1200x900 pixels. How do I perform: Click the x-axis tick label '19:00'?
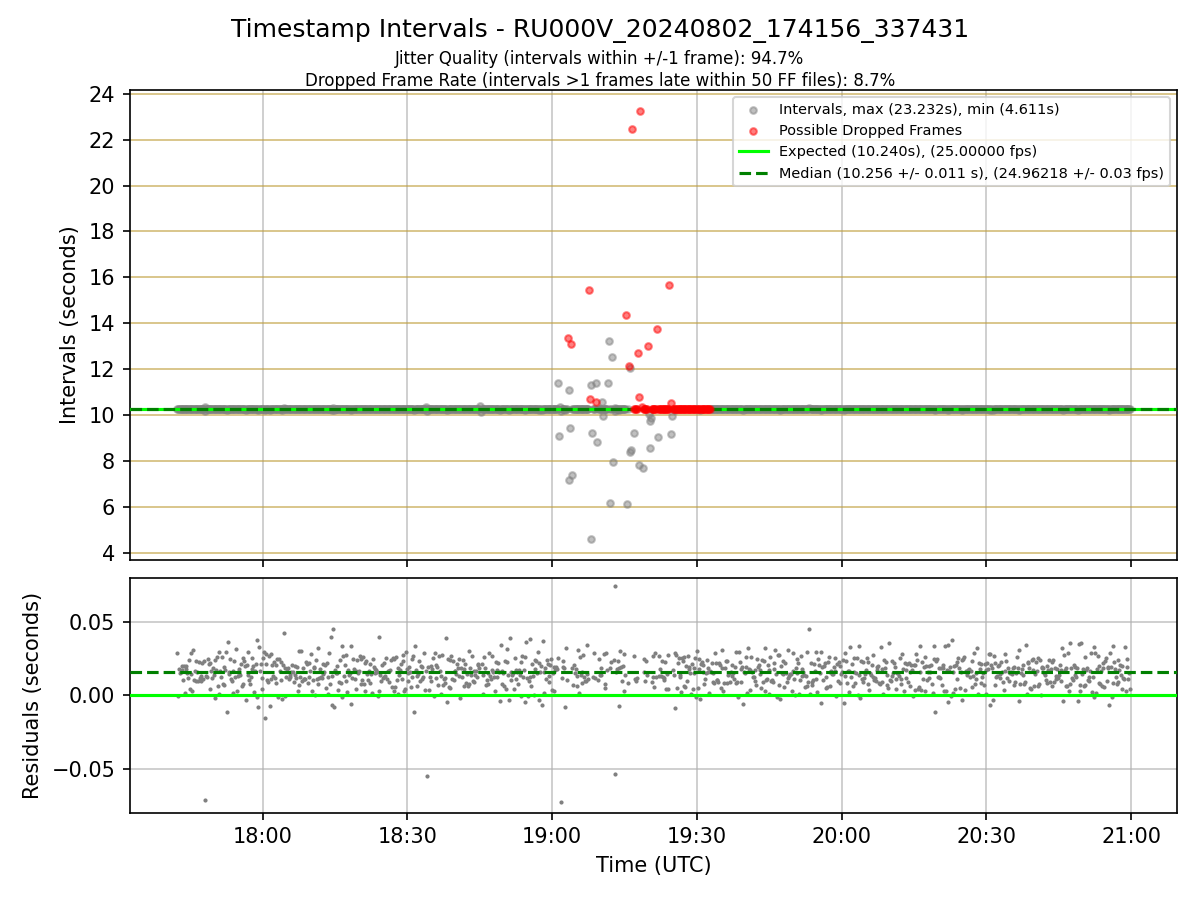(x=552, y=836)
